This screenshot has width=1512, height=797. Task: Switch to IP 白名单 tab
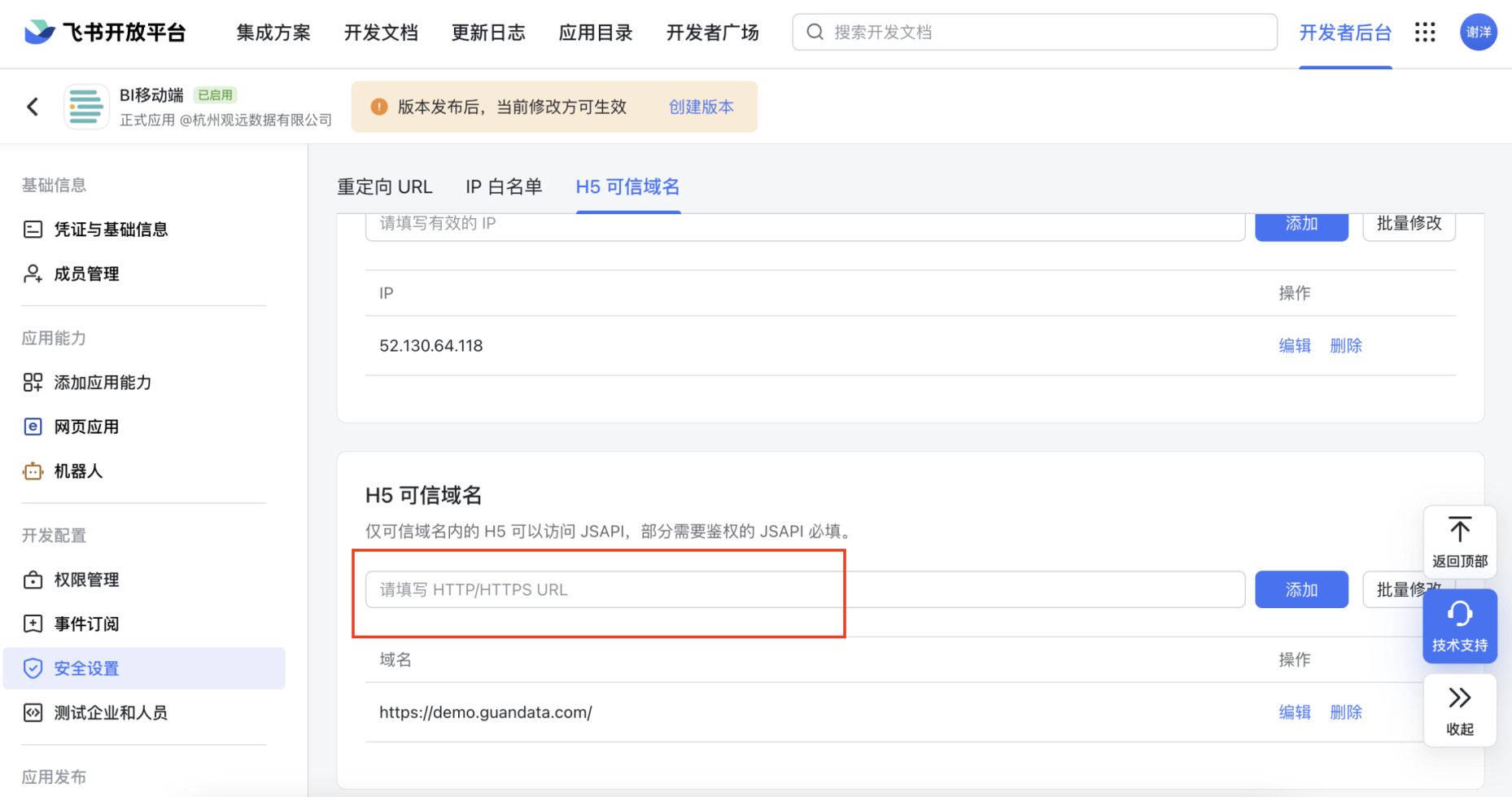(x=504, y=187)
